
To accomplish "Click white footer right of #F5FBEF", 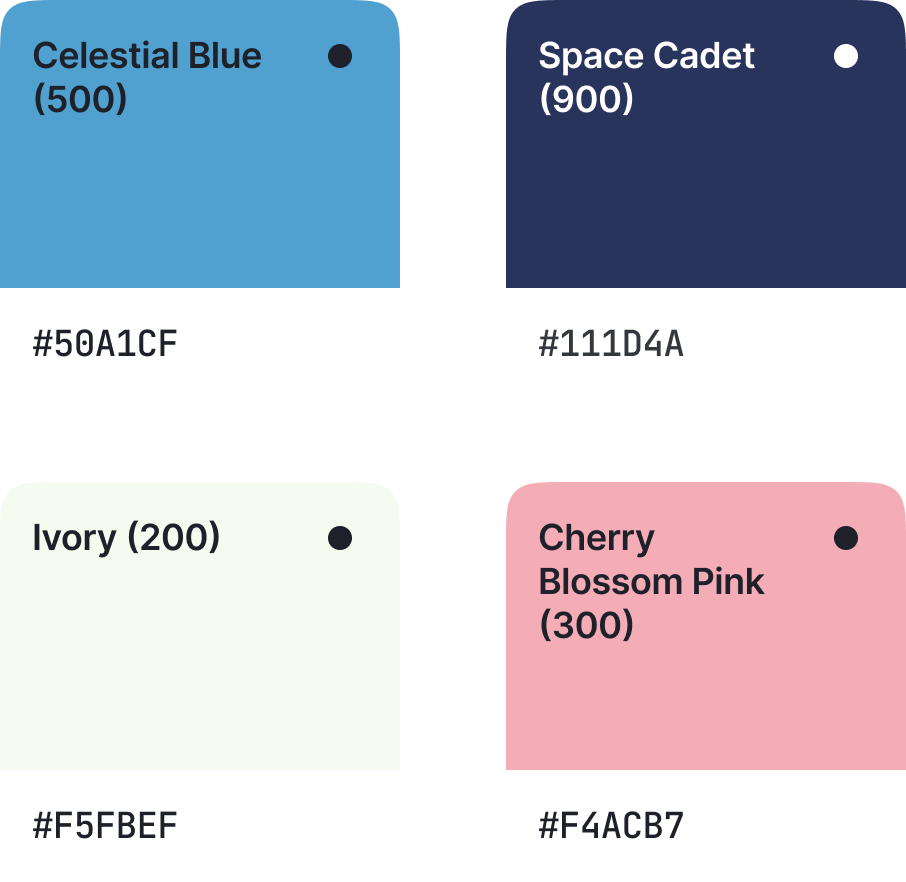I will click(x=300, y=826).
